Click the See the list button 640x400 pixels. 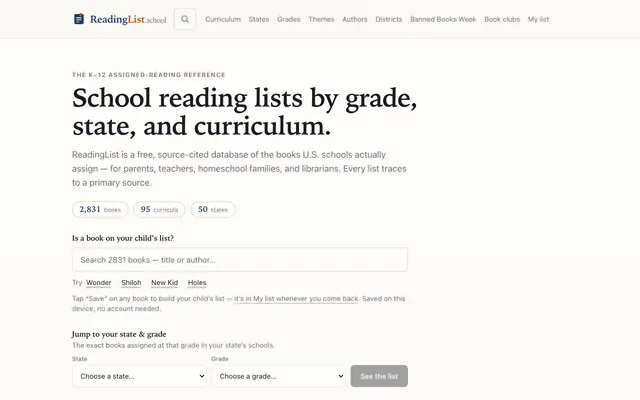[379, 376]
